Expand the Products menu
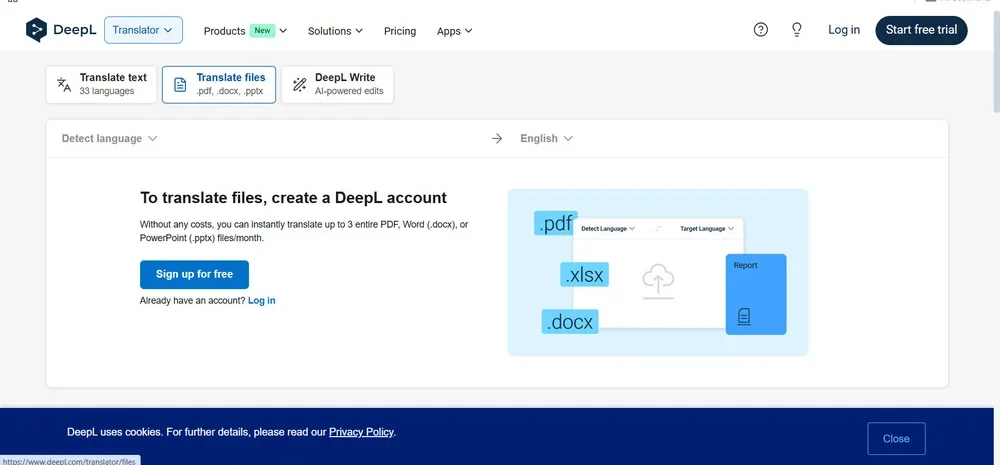This screenshot has width=1000, height=465. click(245, 31)
